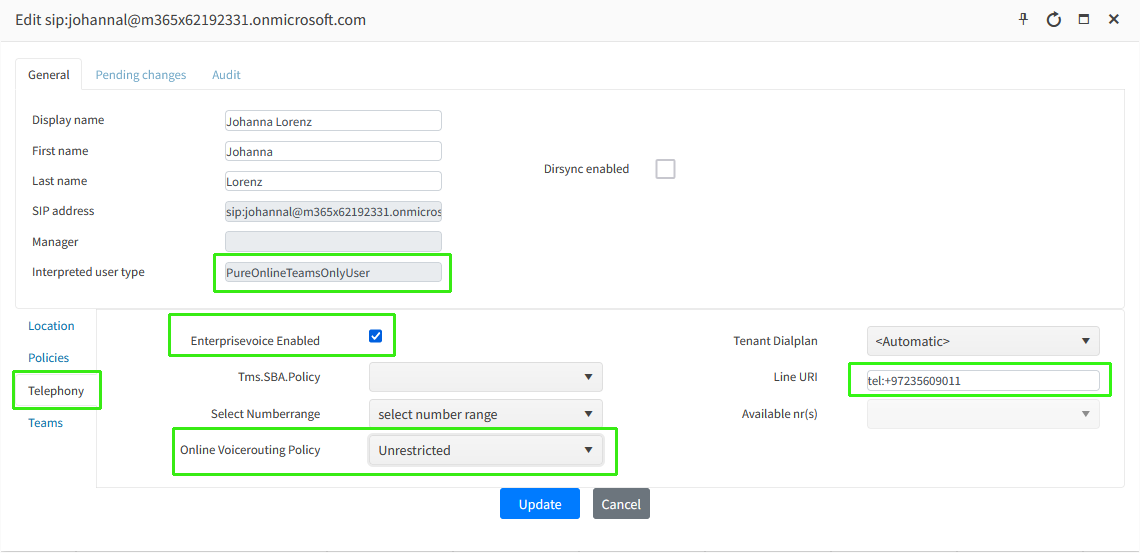Click the refresh icon in title bar
The width and height of the screenshot is (1140, 553).
click(1053, 20)
